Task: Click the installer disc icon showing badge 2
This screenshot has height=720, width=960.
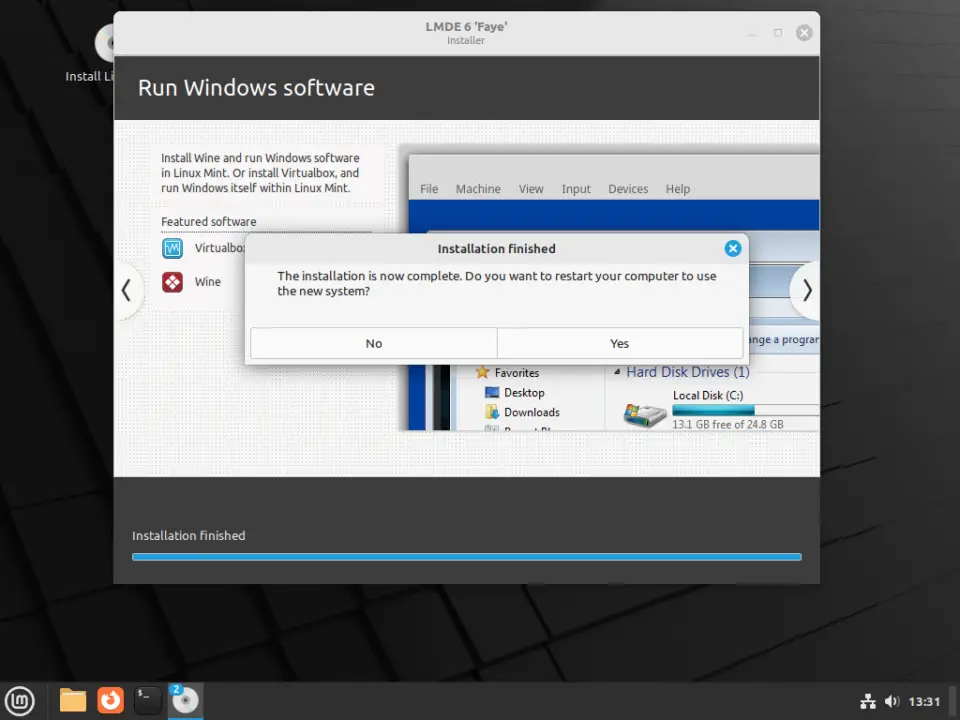Action: 185,700
